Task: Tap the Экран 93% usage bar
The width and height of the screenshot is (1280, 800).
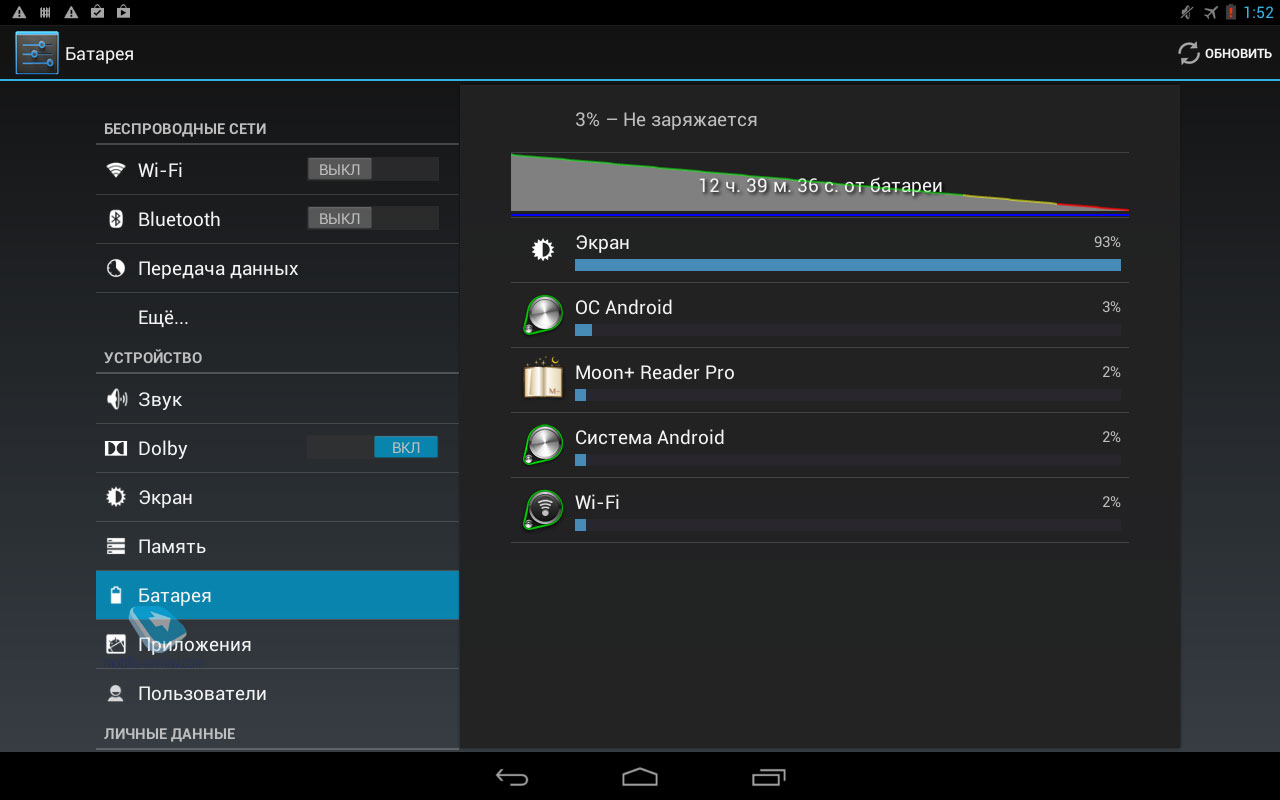Action: pyautogui.click(x=848, y=265)
